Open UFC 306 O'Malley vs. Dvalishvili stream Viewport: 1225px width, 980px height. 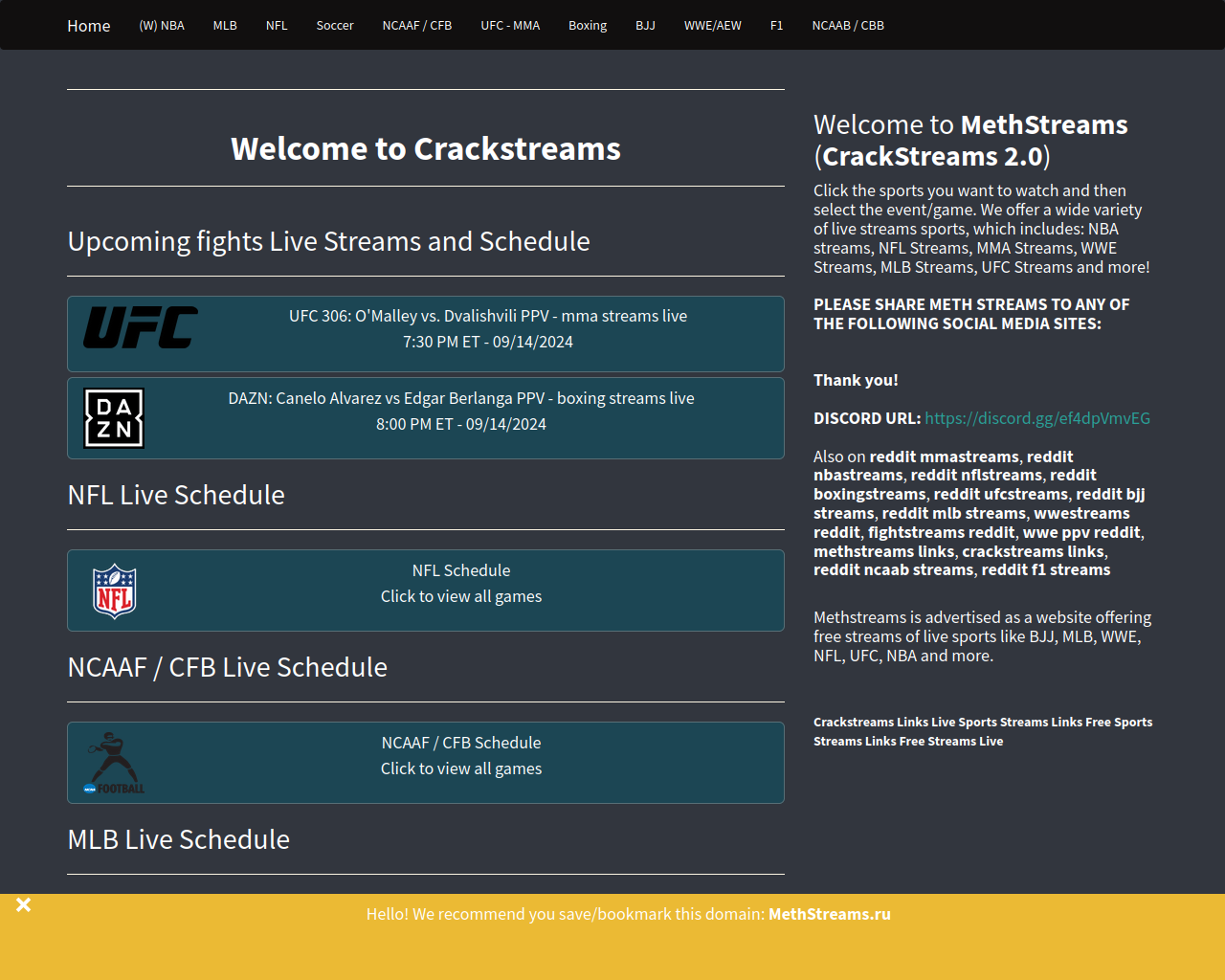click(426, 334)
